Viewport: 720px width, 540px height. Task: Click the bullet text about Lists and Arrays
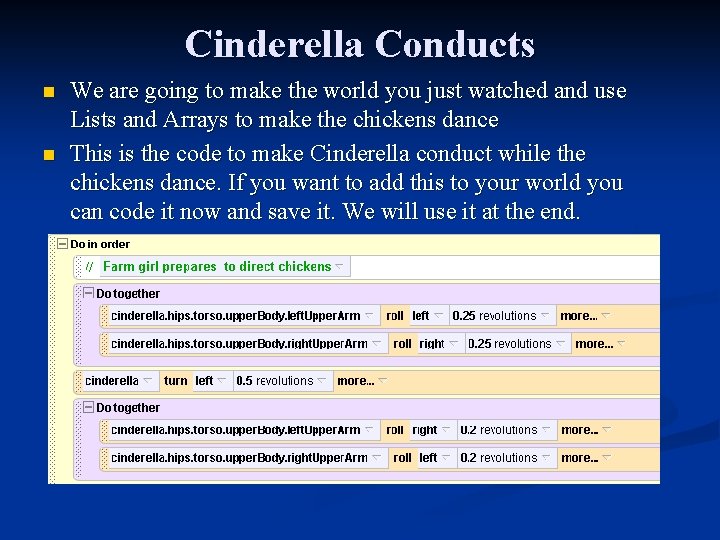point(348,105)
